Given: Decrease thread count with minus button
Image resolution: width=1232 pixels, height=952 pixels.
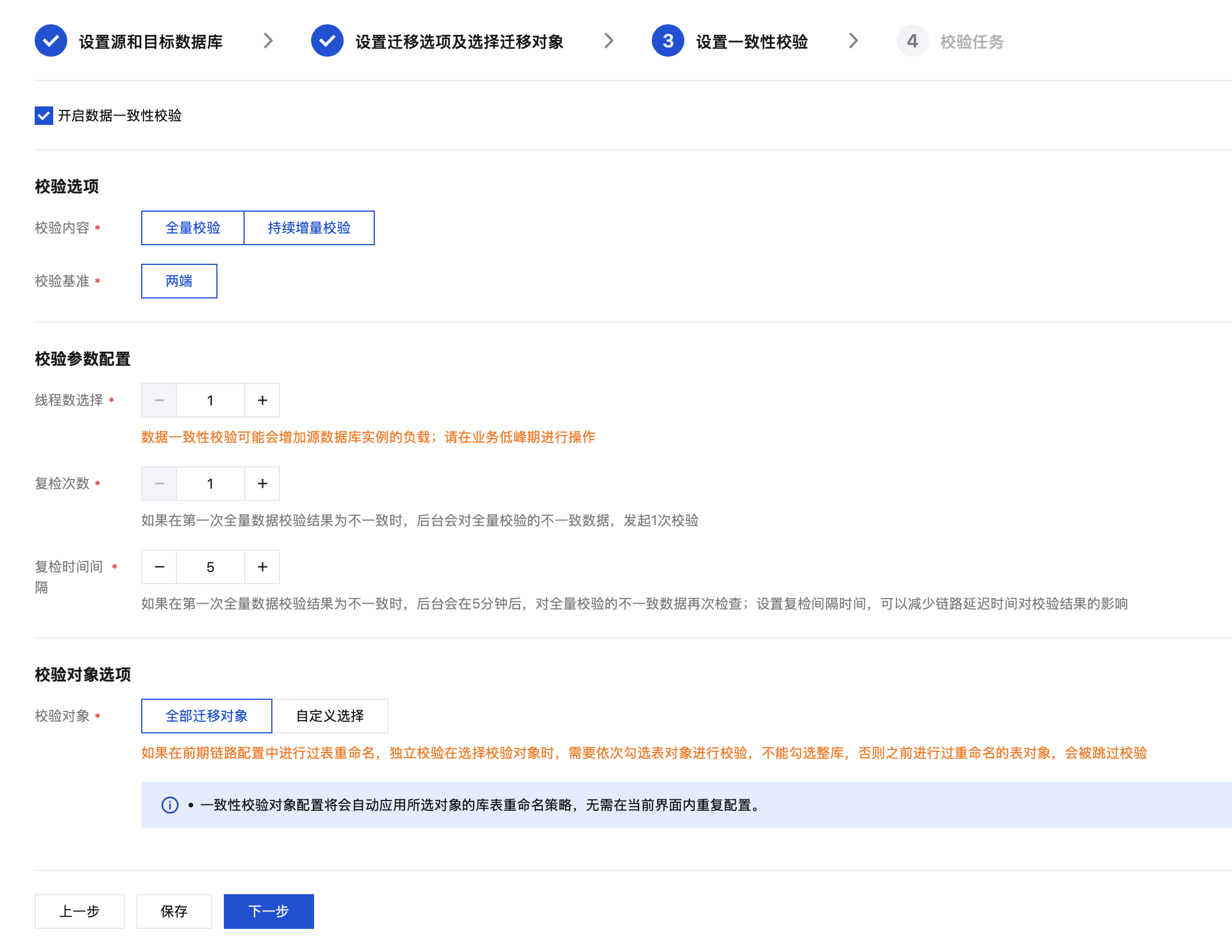Looking at the screenshot, I should (159, 400).
